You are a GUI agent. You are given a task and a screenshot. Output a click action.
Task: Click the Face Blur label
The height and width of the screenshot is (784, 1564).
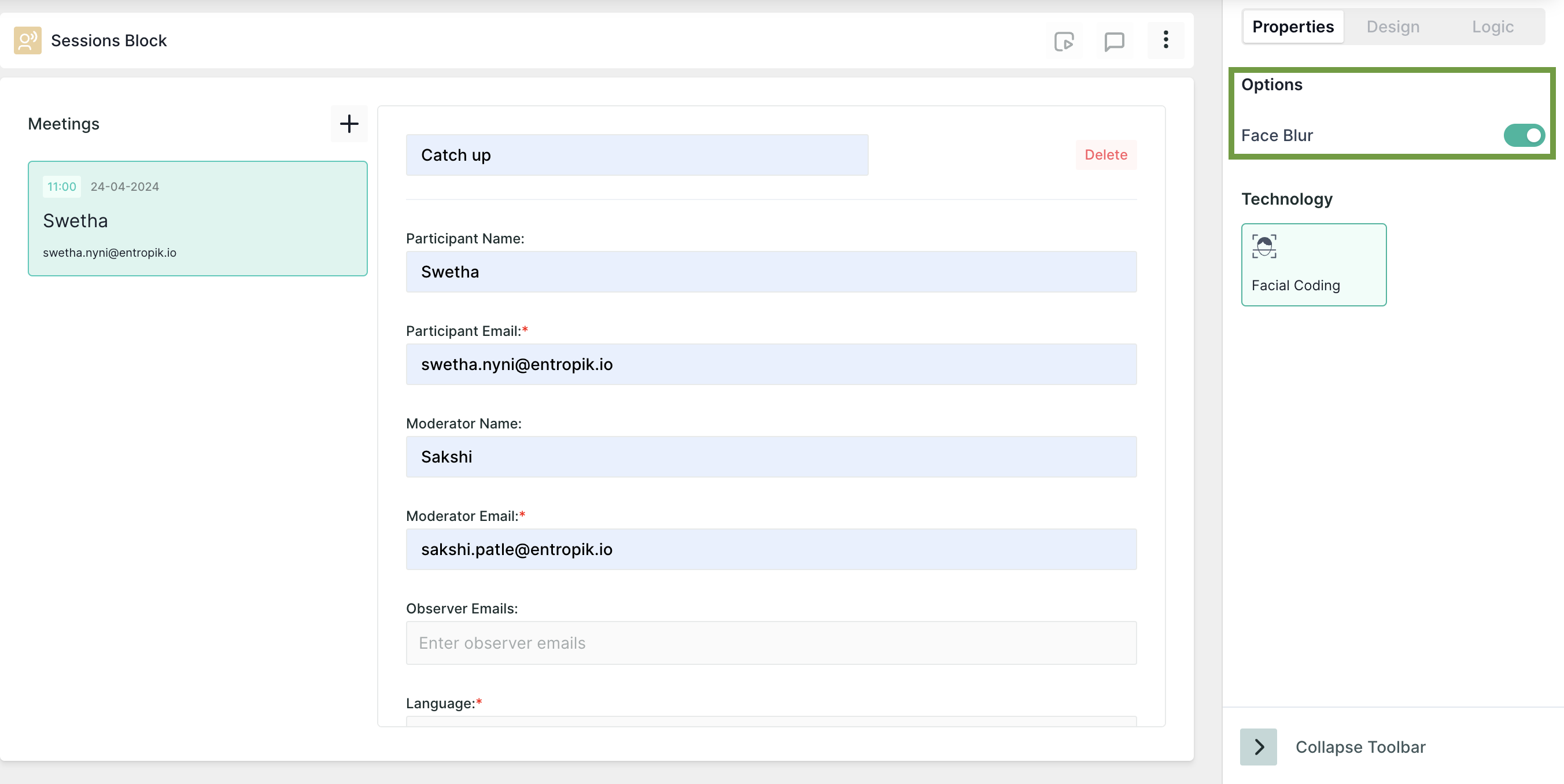1277,135
